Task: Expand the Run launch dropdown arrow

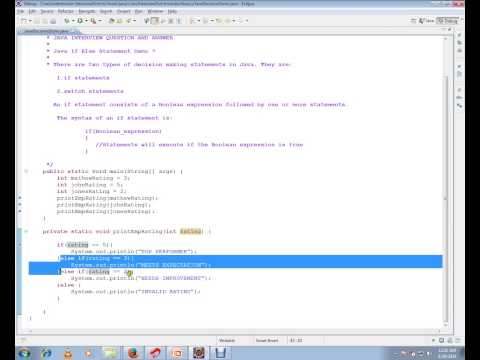Action: [x=86, y=21]
